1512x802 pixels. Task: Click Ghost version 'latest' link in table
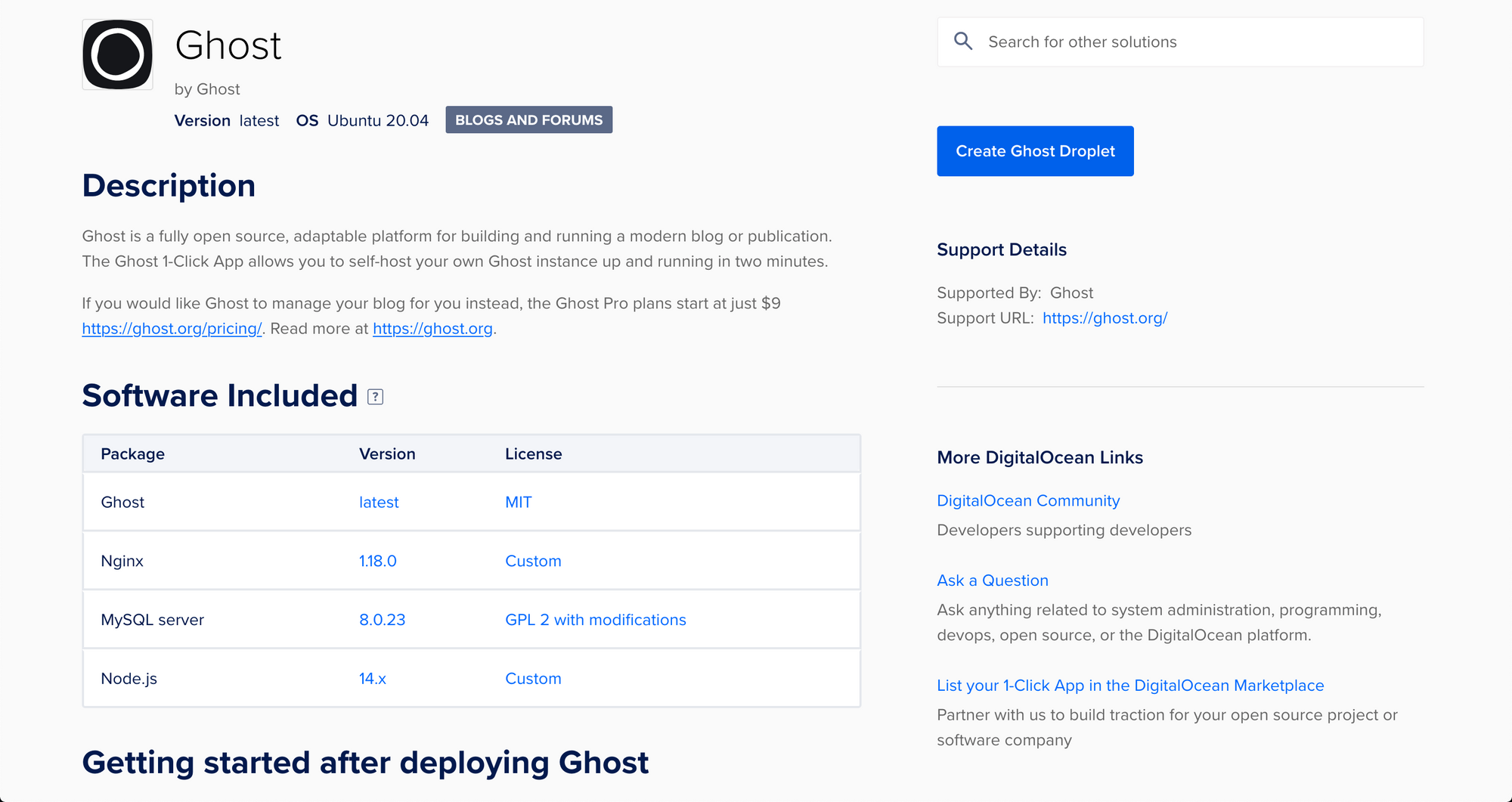pos(379,503)
